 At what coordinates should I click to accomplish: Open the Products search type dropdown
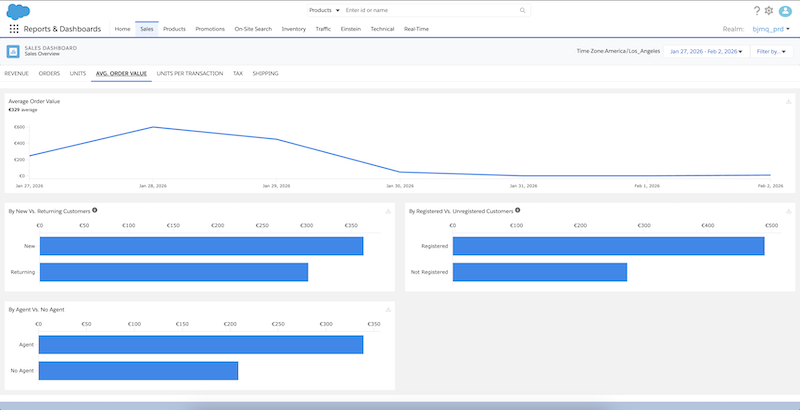coord(324,10)
